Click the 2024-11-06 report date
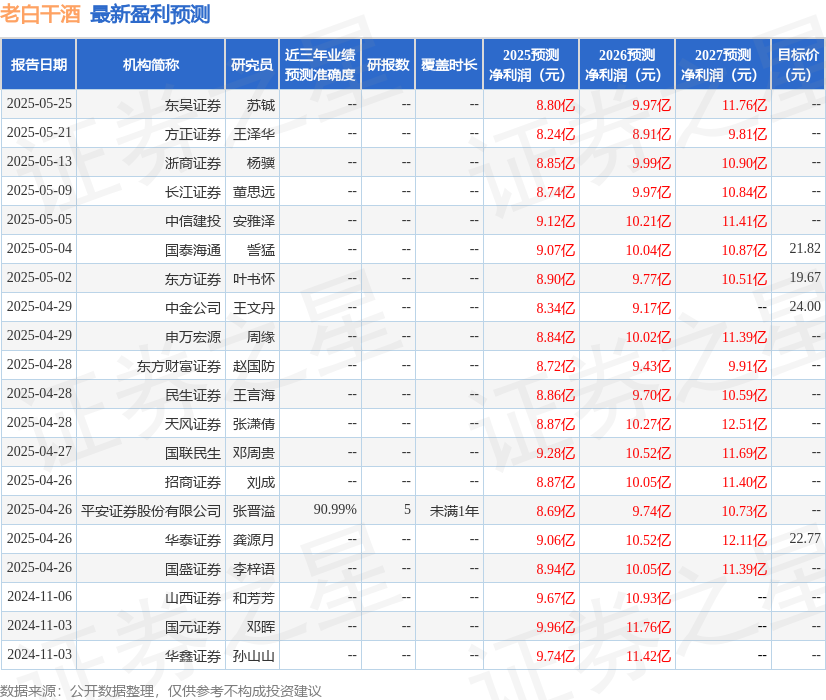826x700 pixels. coord(39,596)
